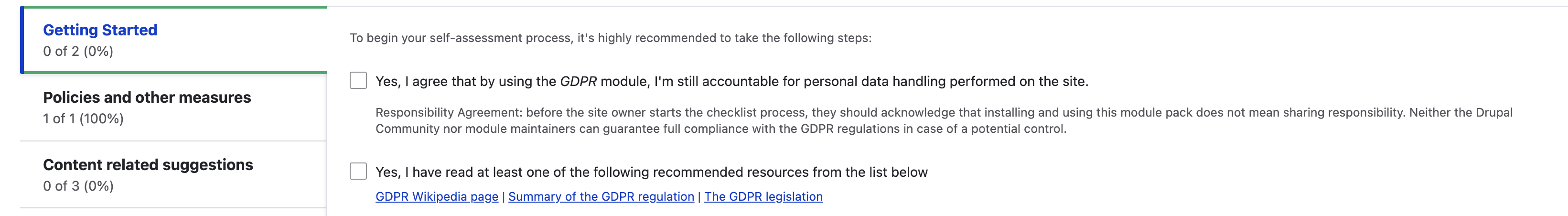Open Summary of the GDPR regulation link

601,196
